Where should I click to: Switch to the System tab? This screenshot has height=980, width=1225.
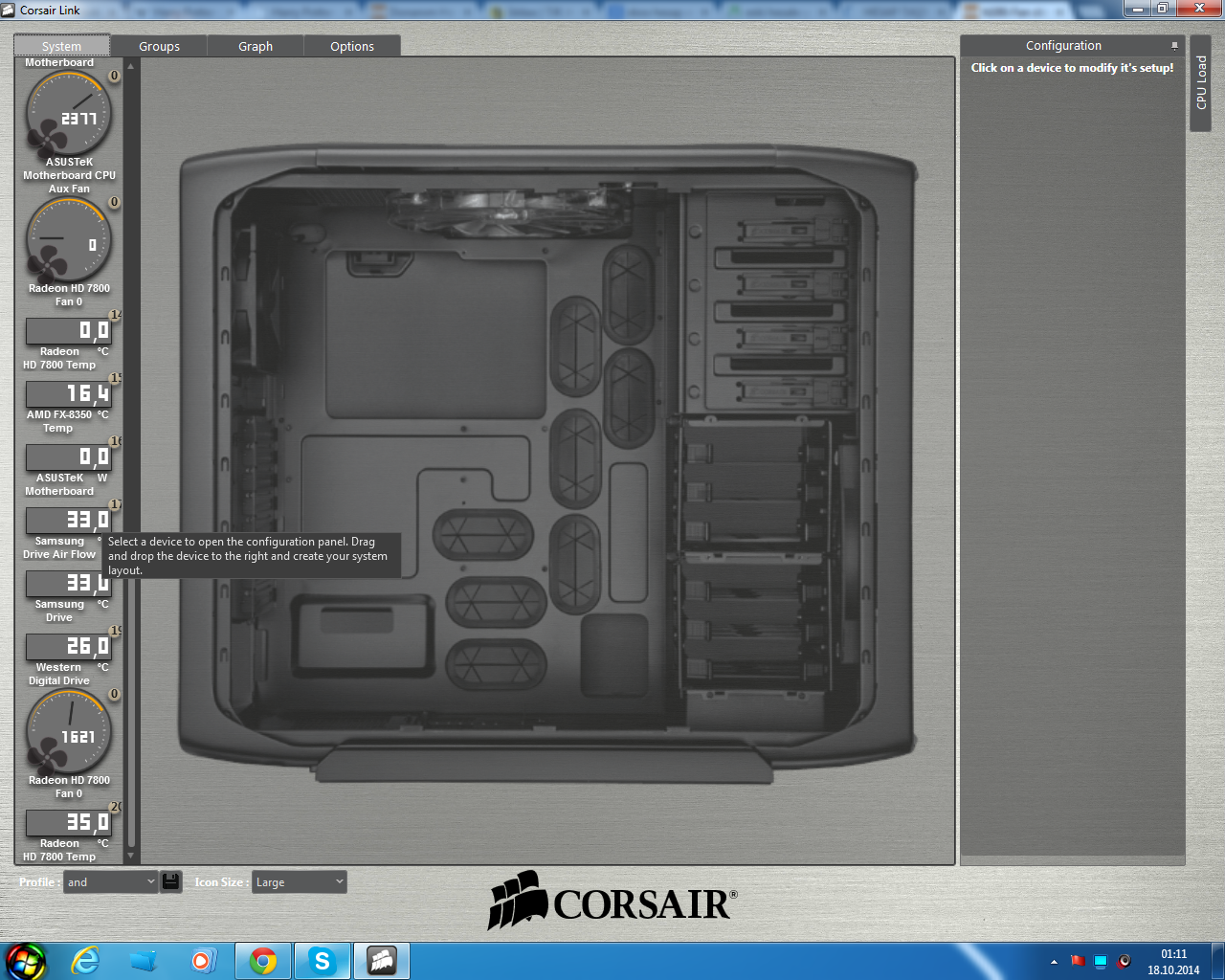(x=62, y=46)
